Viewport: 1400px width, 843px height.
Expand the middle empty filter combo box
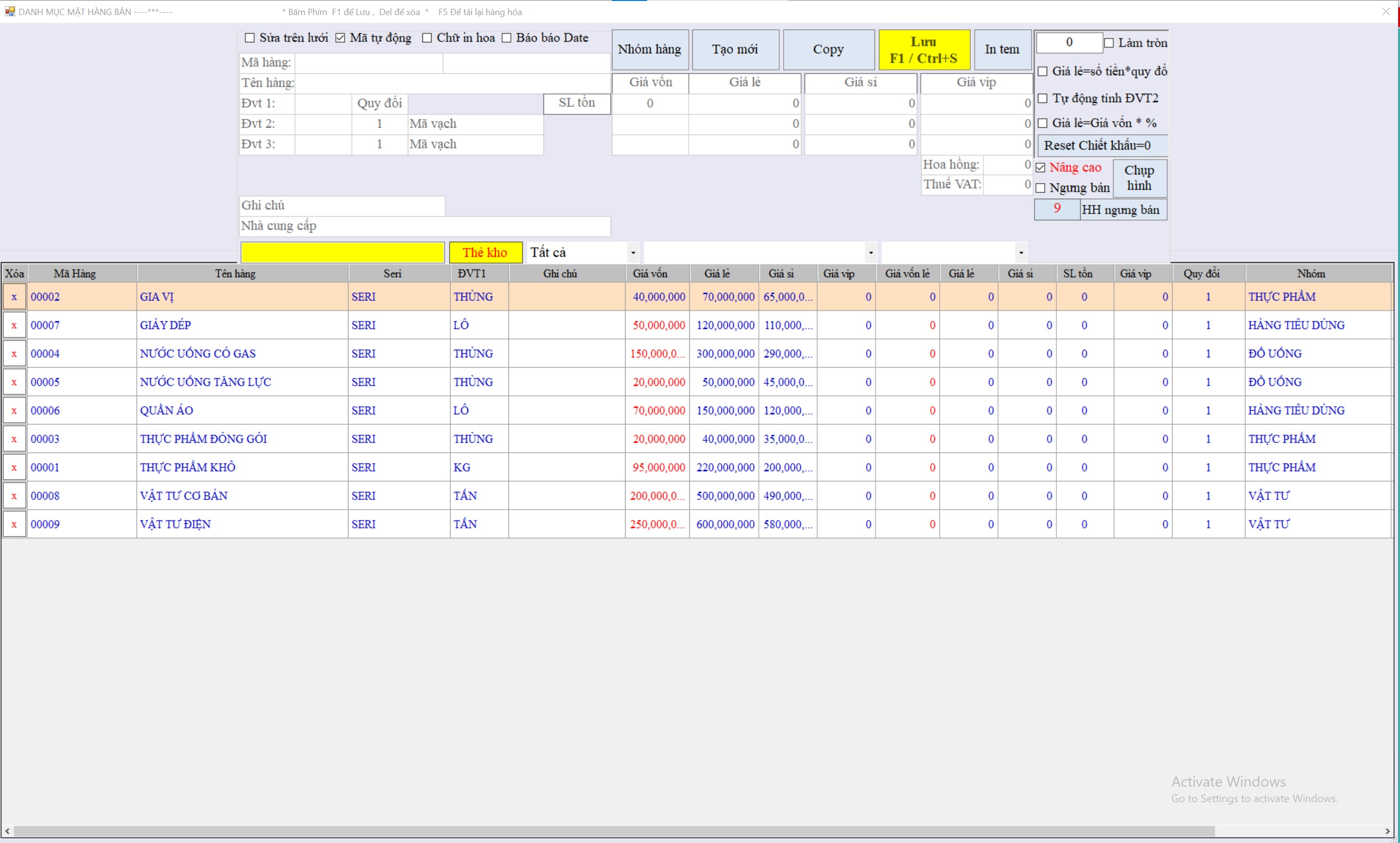click(x=870, y=253)
